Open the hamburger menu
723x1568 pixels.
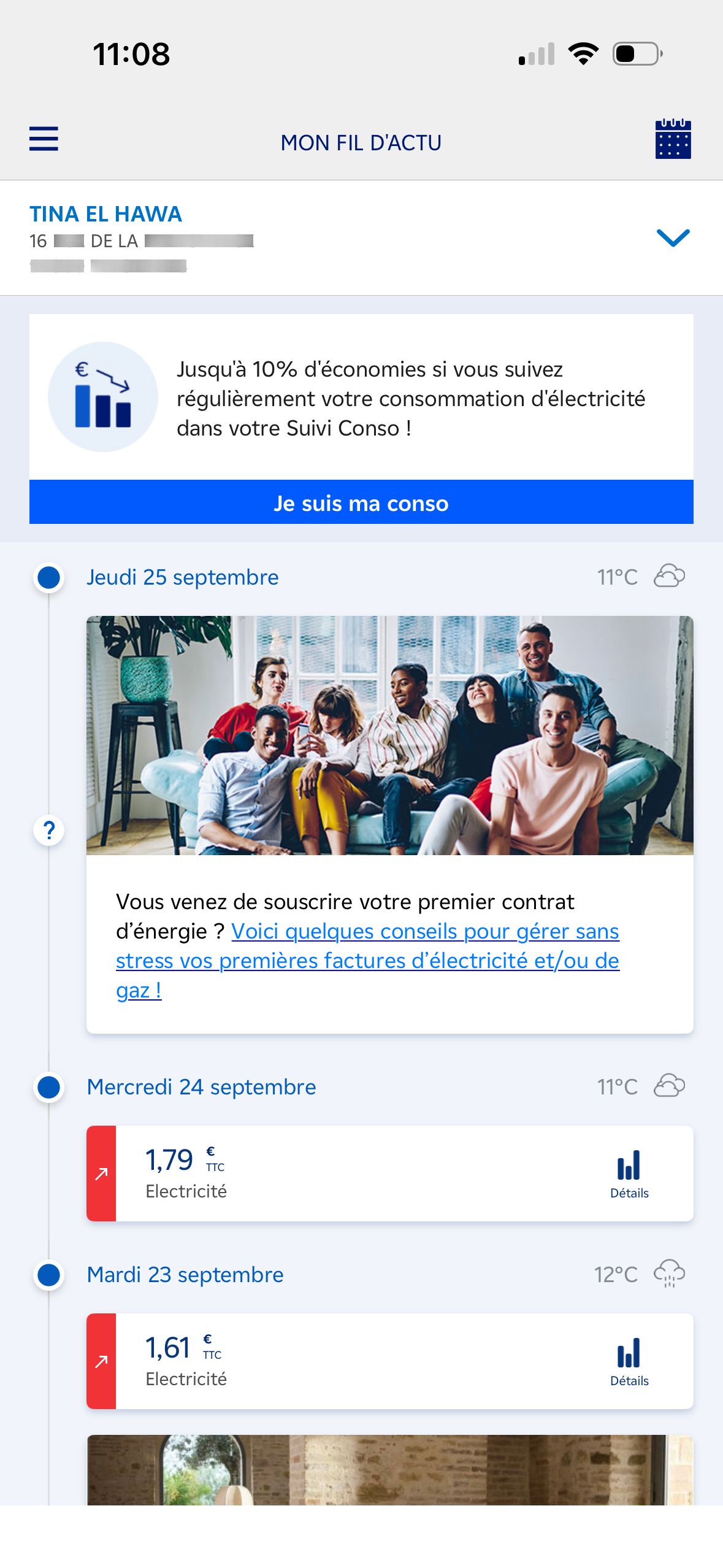point(44,139)
